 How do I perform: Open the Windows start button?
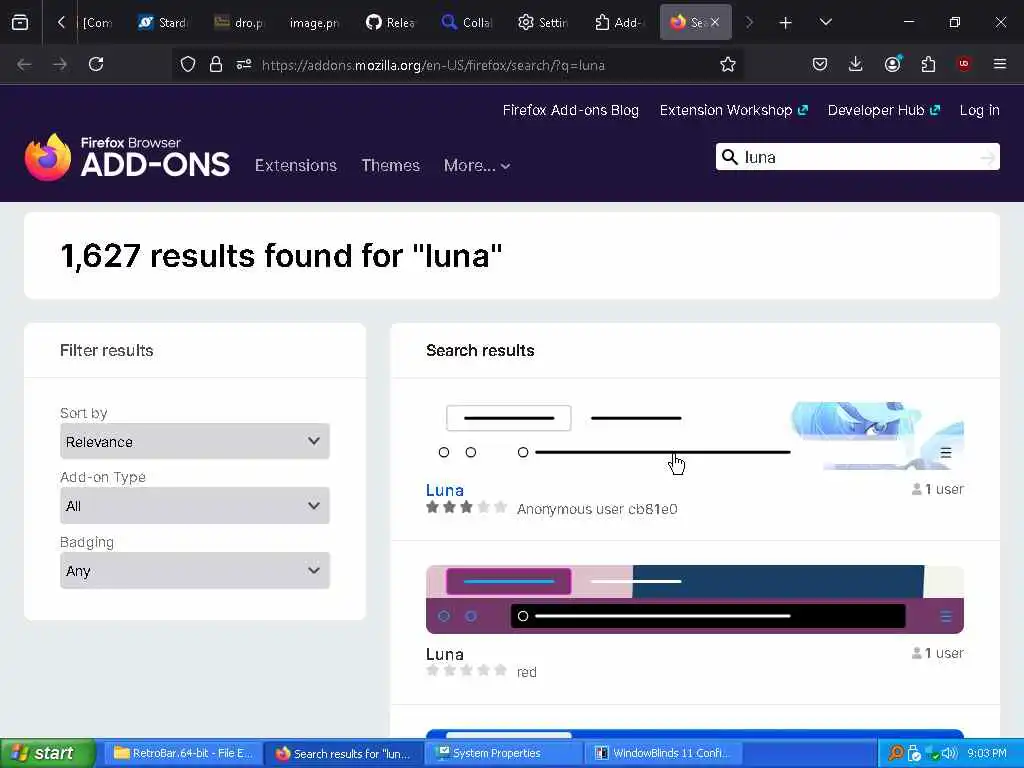[x=48, y=753]
